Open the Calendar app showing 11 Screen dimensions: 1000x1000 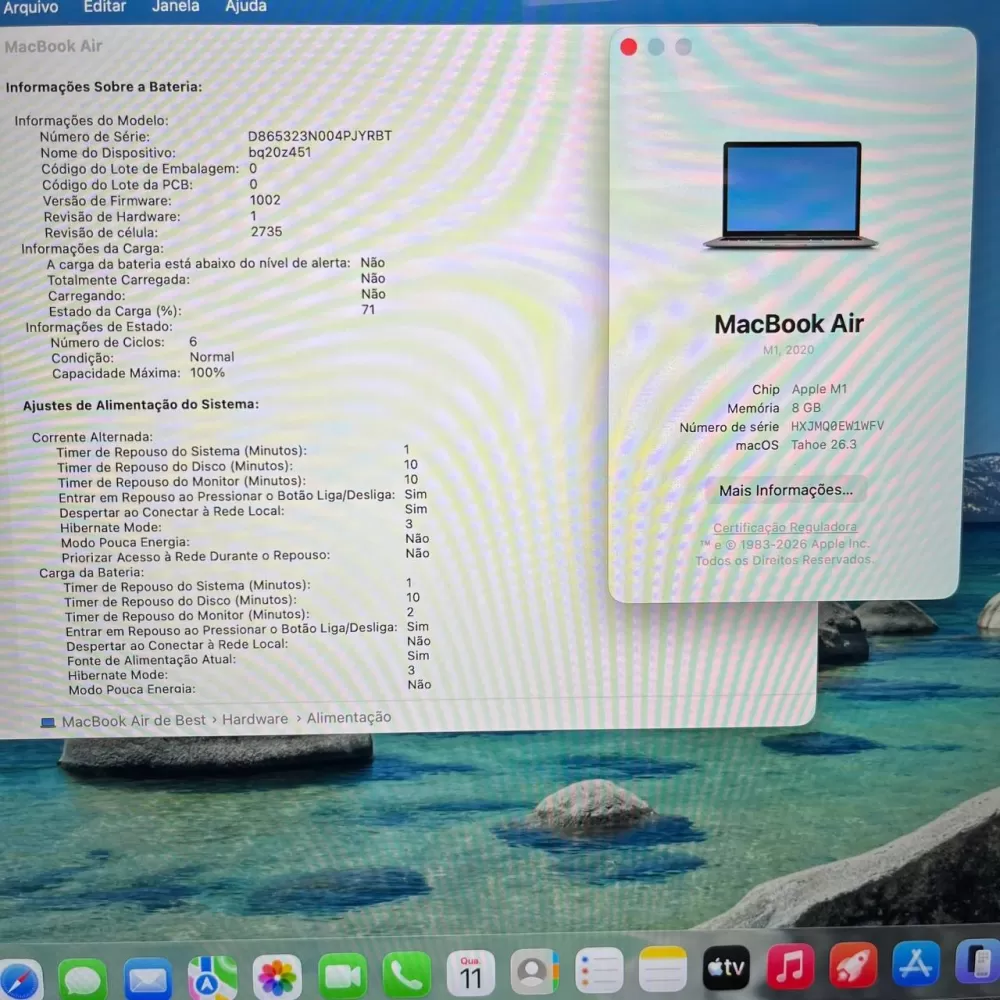point(470,973)
